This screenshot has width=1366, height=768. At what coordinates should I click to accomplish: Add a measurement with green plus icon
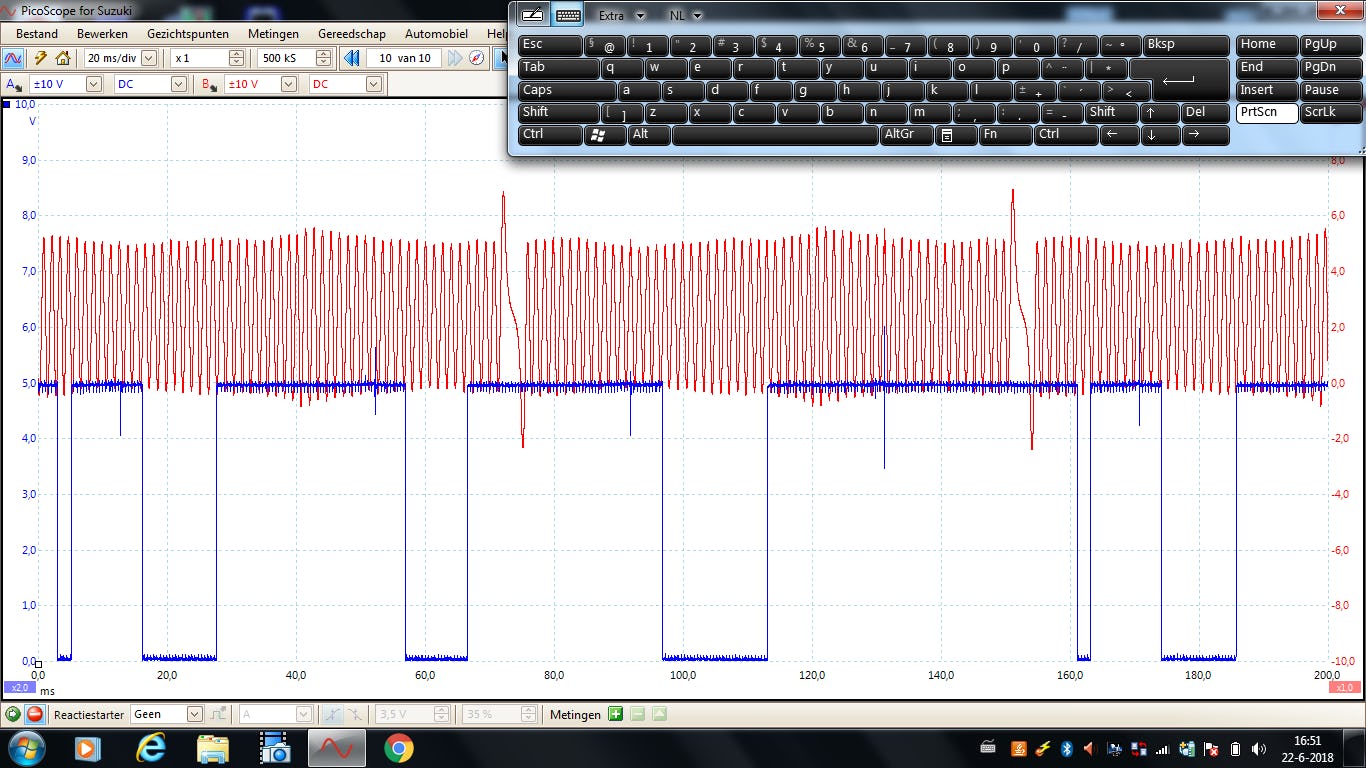click(x=615, y=714)
